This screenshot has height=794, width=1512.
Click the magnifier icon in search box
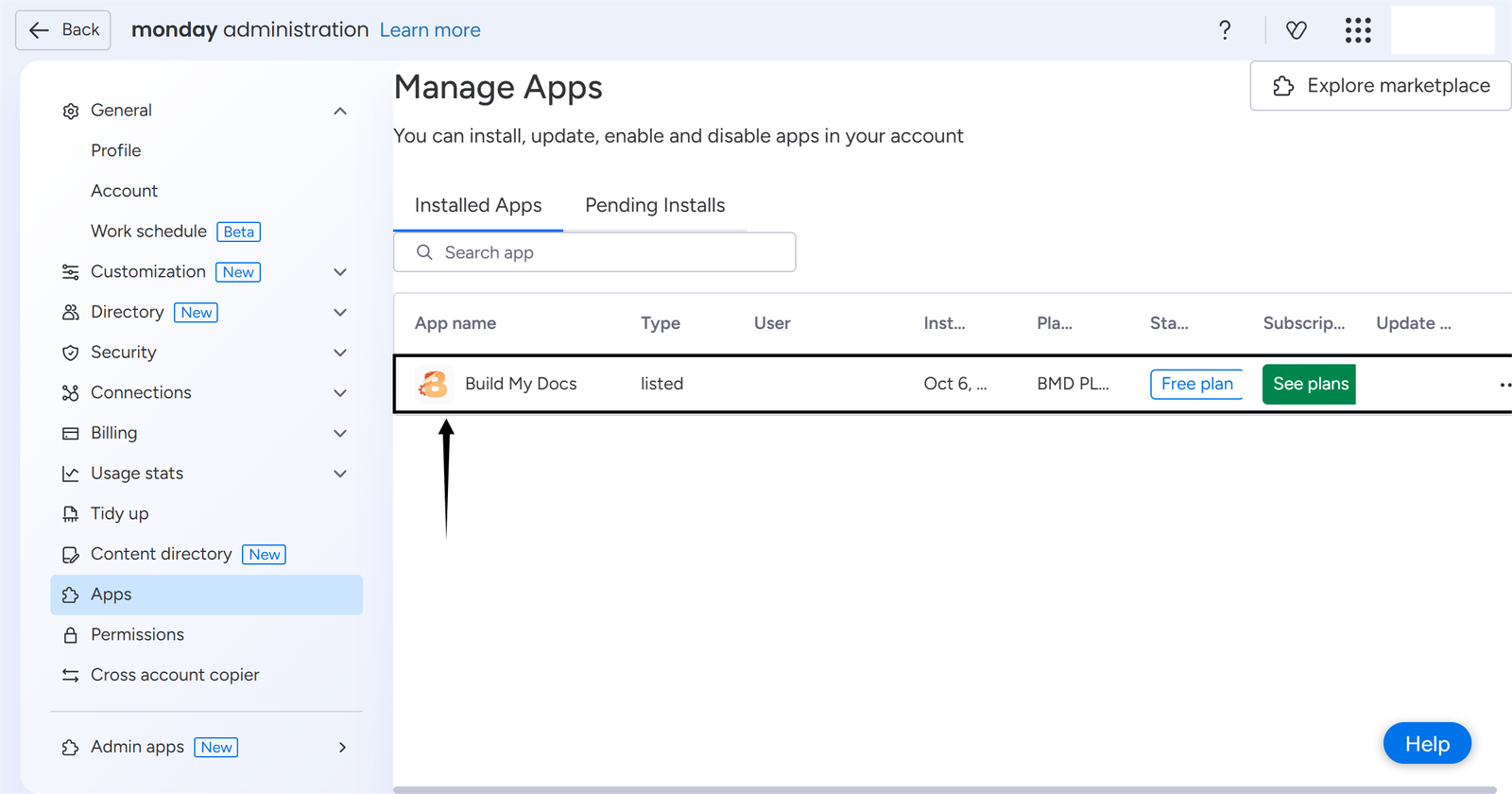(425, 252)
